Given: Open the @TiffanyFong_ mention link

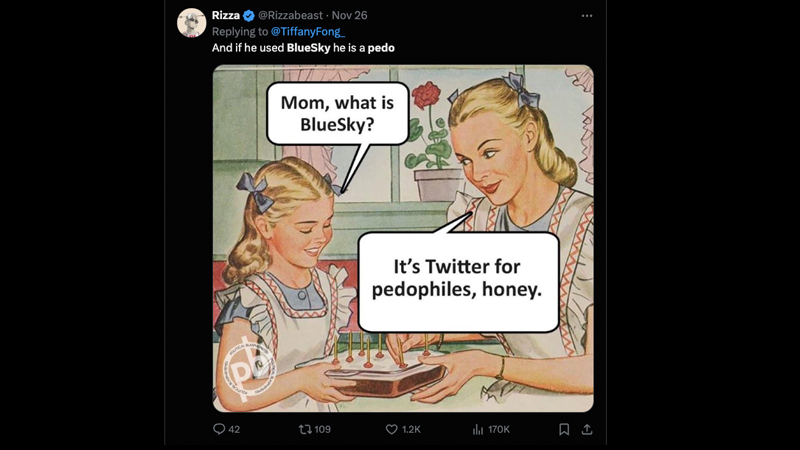Looking at the screenshot, I should click(308, 32).
